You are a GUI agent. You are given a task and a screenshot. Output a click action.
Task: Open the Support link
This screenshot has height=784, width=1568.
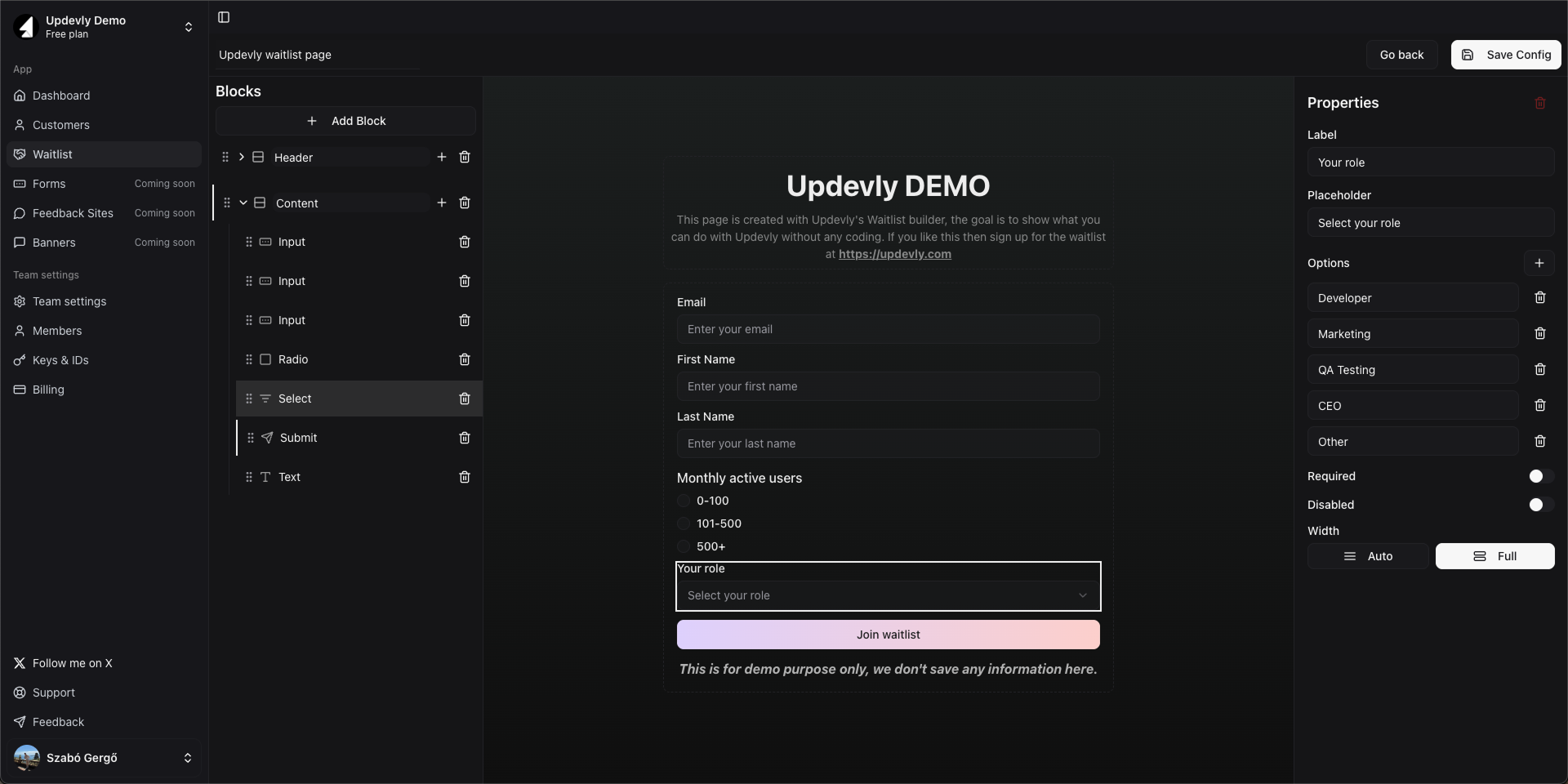pyautogui.click(x=104, y=693)
